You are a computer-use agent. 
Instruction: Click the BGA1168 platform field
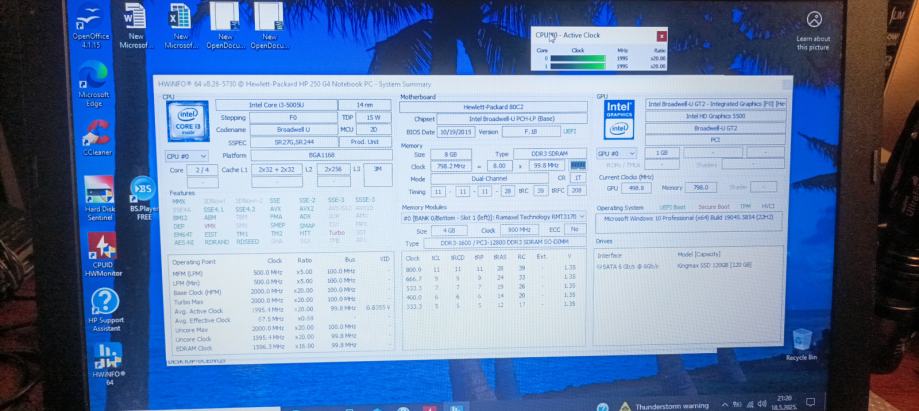(x=322, y=155)
